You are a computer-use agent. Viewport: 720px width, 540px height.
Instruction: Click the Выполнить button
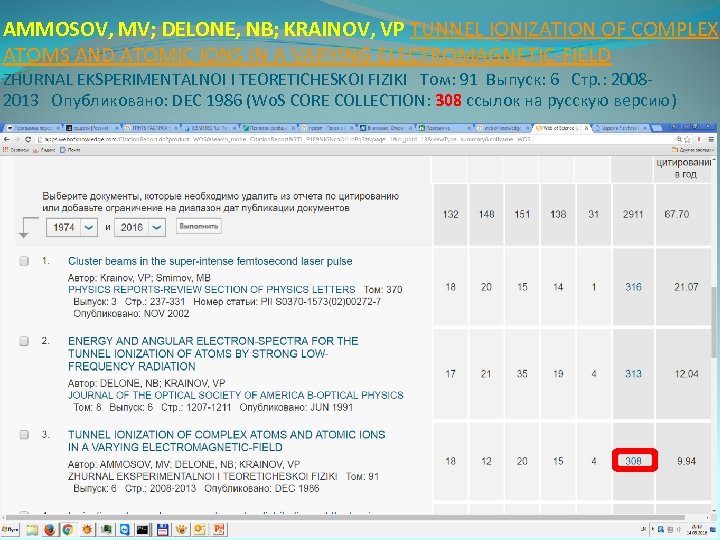pos(198,226)
